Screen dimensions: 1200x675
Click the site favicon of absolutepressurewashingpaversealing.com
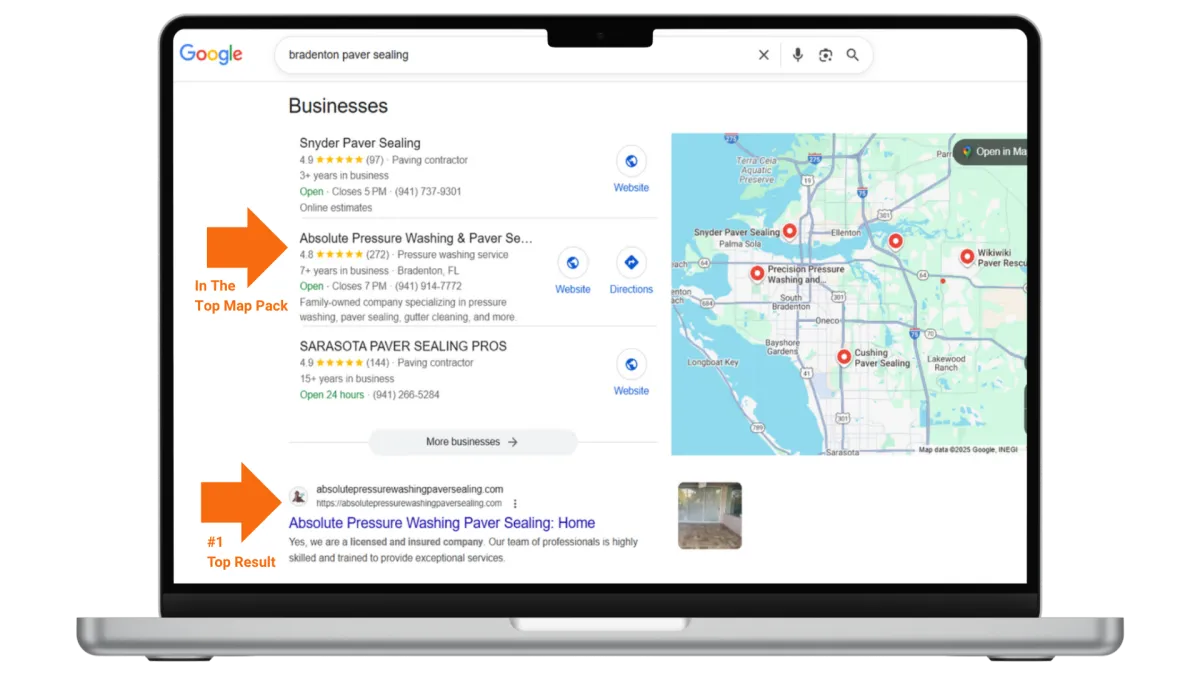pos(298,496)
